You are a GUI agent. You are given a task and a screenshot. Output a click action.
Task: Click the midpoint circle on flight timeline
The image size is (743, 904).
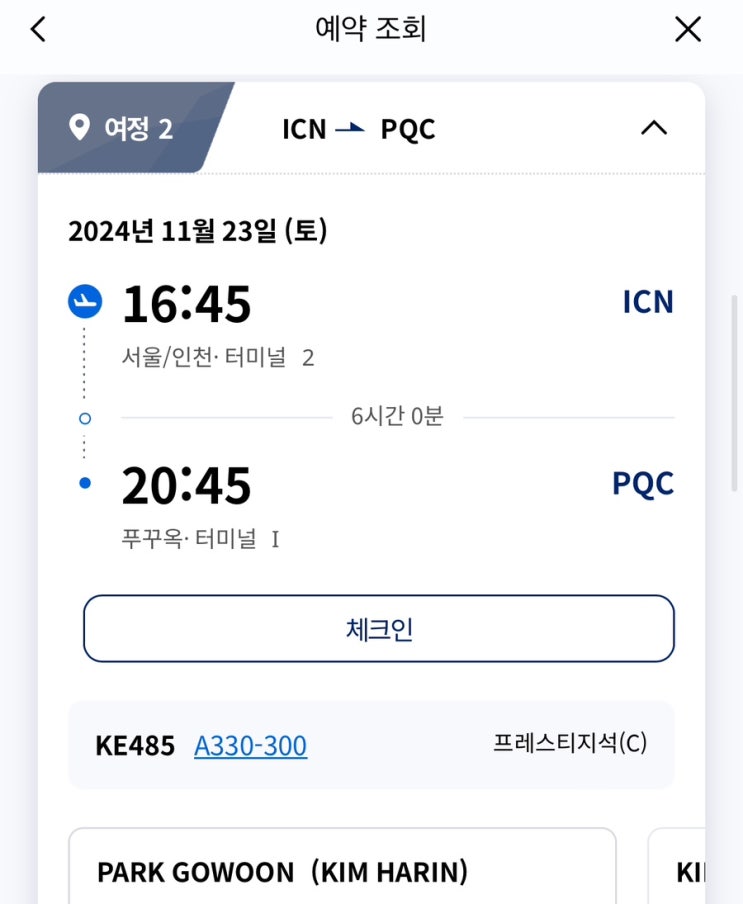coord(85,418)
